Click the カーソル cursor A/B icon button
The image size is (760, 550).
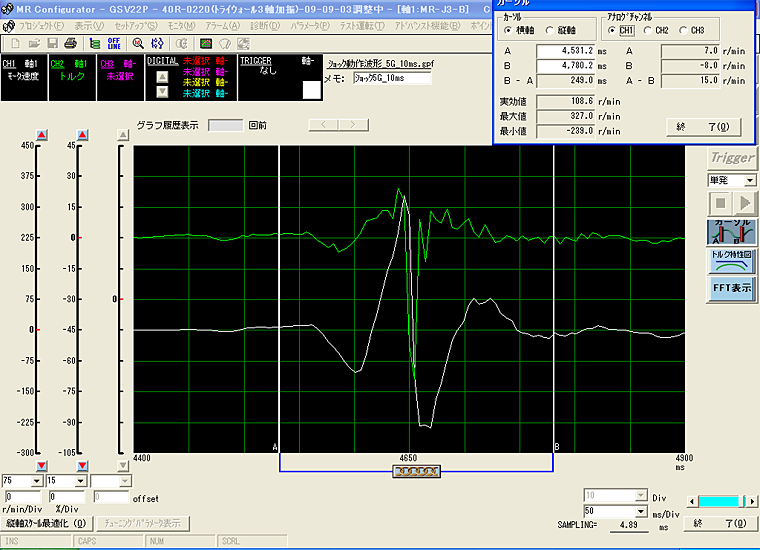pos(731,232)
